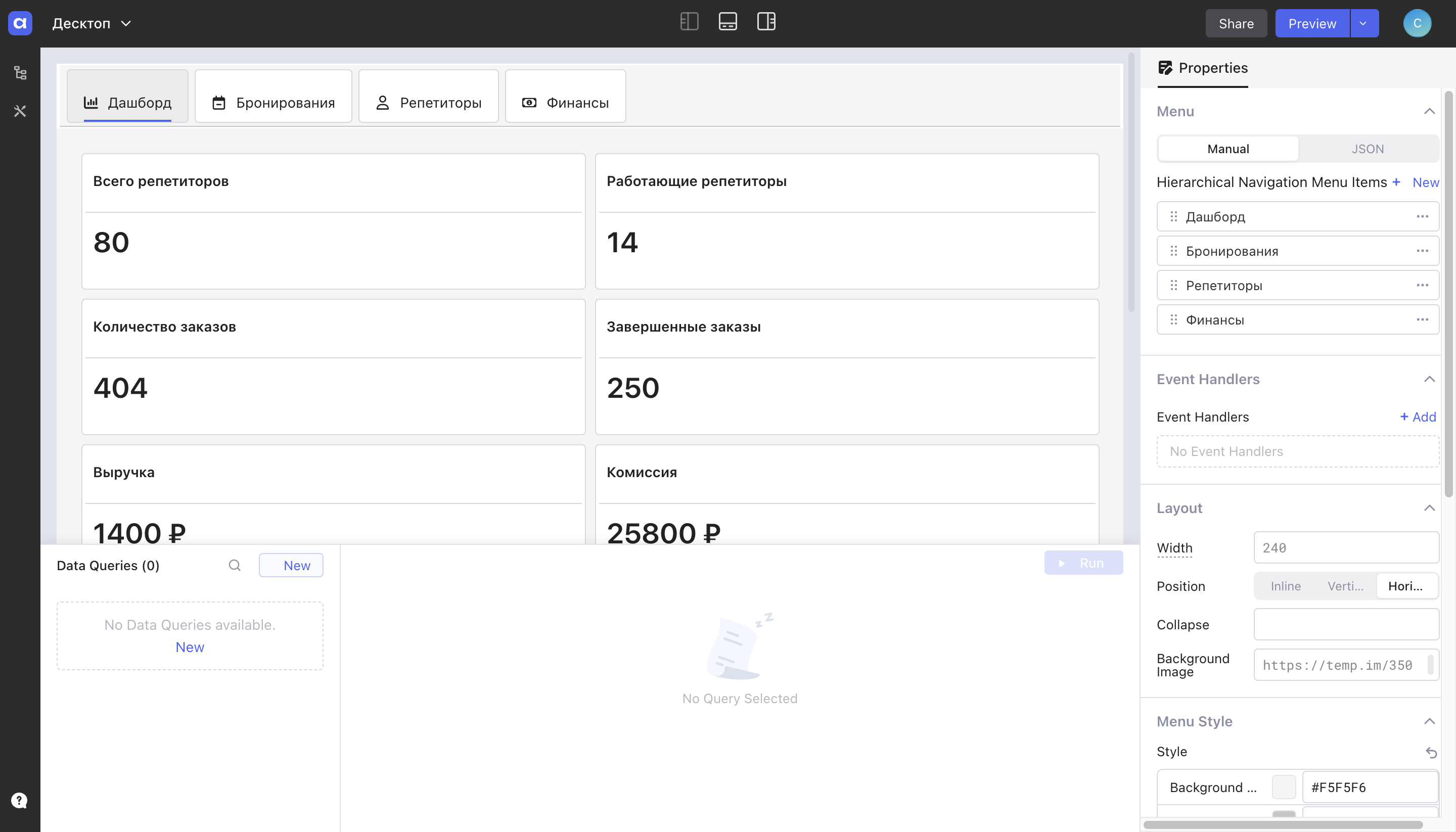Collapse the Event Handlers section
Screen dimensions: 1456x832
[x=1429, y=380]
